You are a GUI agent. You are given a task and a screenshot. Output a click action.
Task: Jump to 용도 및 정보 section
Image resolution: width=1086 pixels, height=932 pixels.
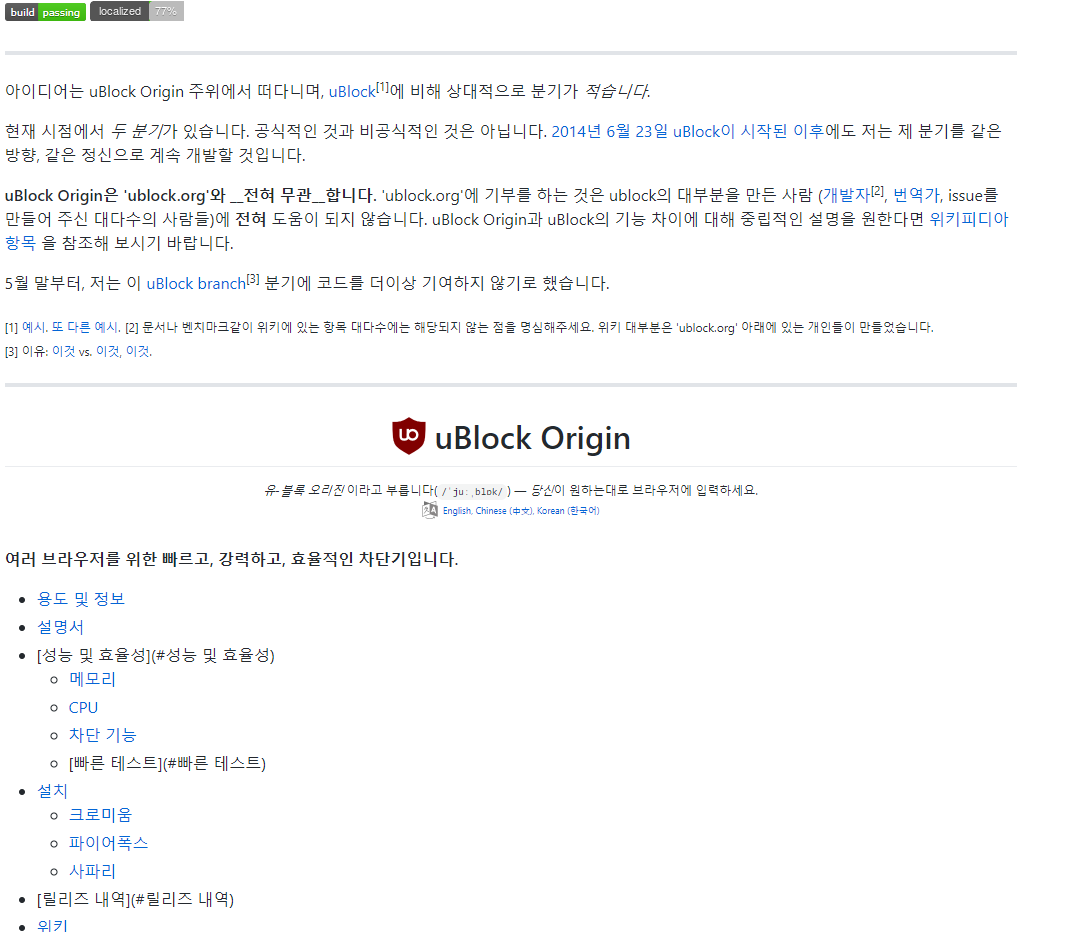(81, 598)
